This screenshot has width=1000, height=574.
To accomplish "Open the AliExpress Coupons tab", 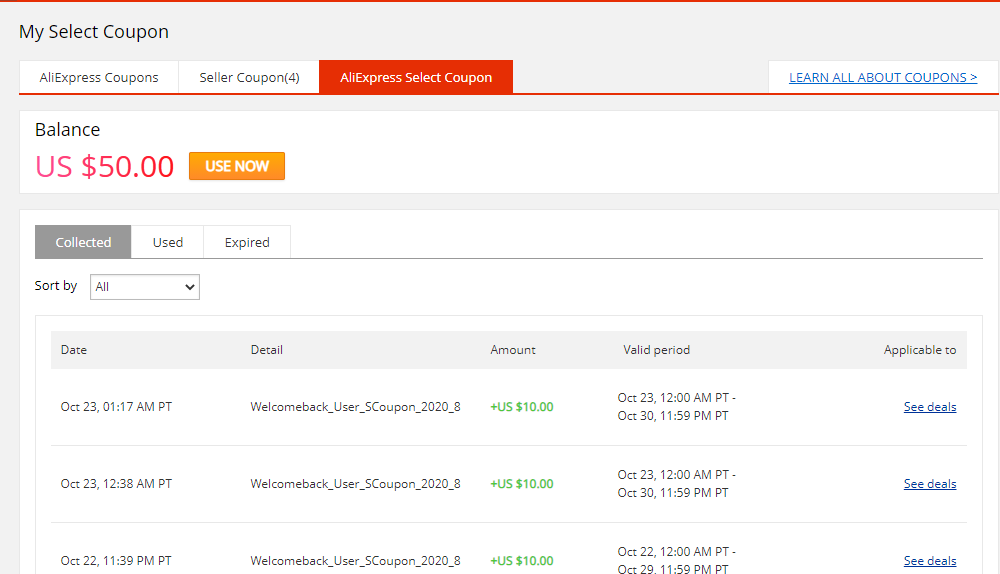I will click(99, 77).
